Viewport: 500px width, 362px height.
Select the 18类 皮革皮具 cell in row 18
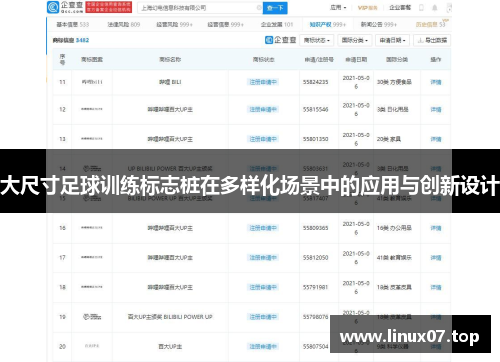[394, 287]
